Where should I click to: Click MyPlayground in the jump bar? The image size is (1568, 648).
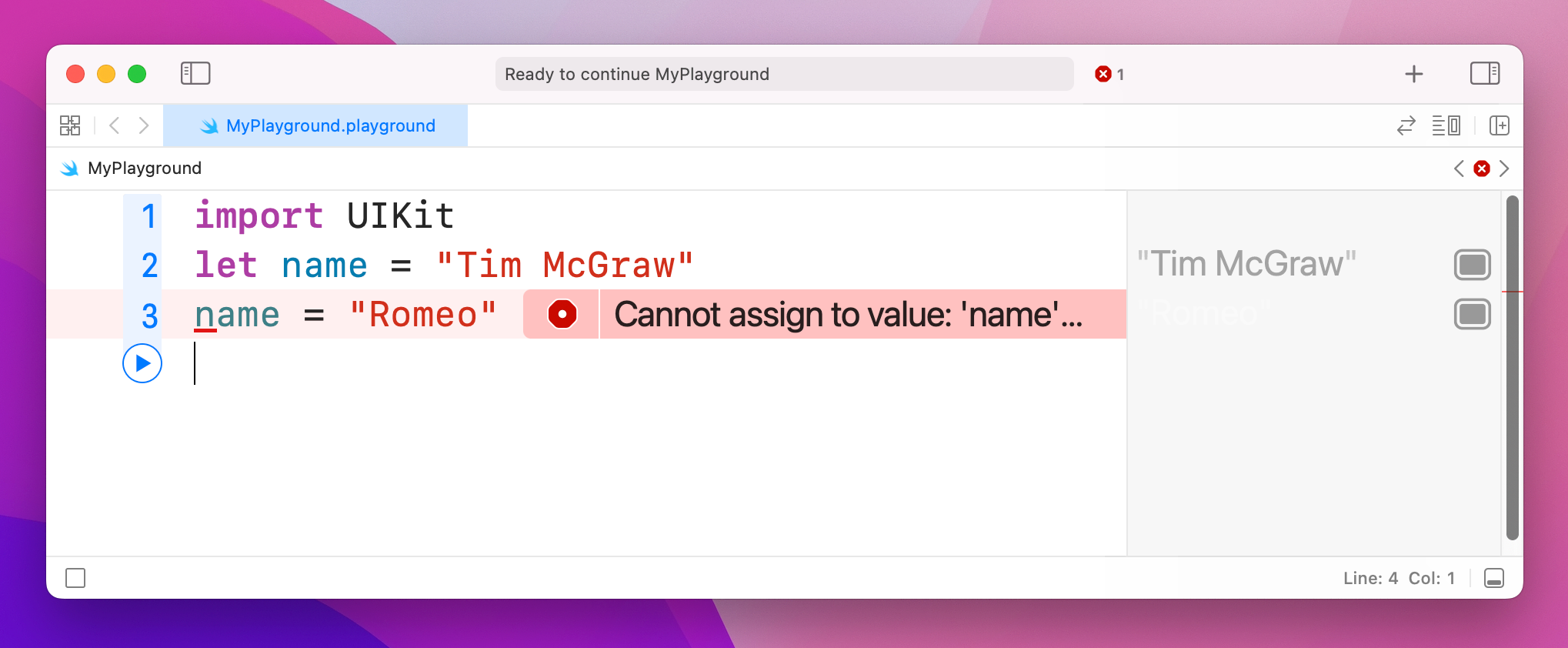(145, 169)
